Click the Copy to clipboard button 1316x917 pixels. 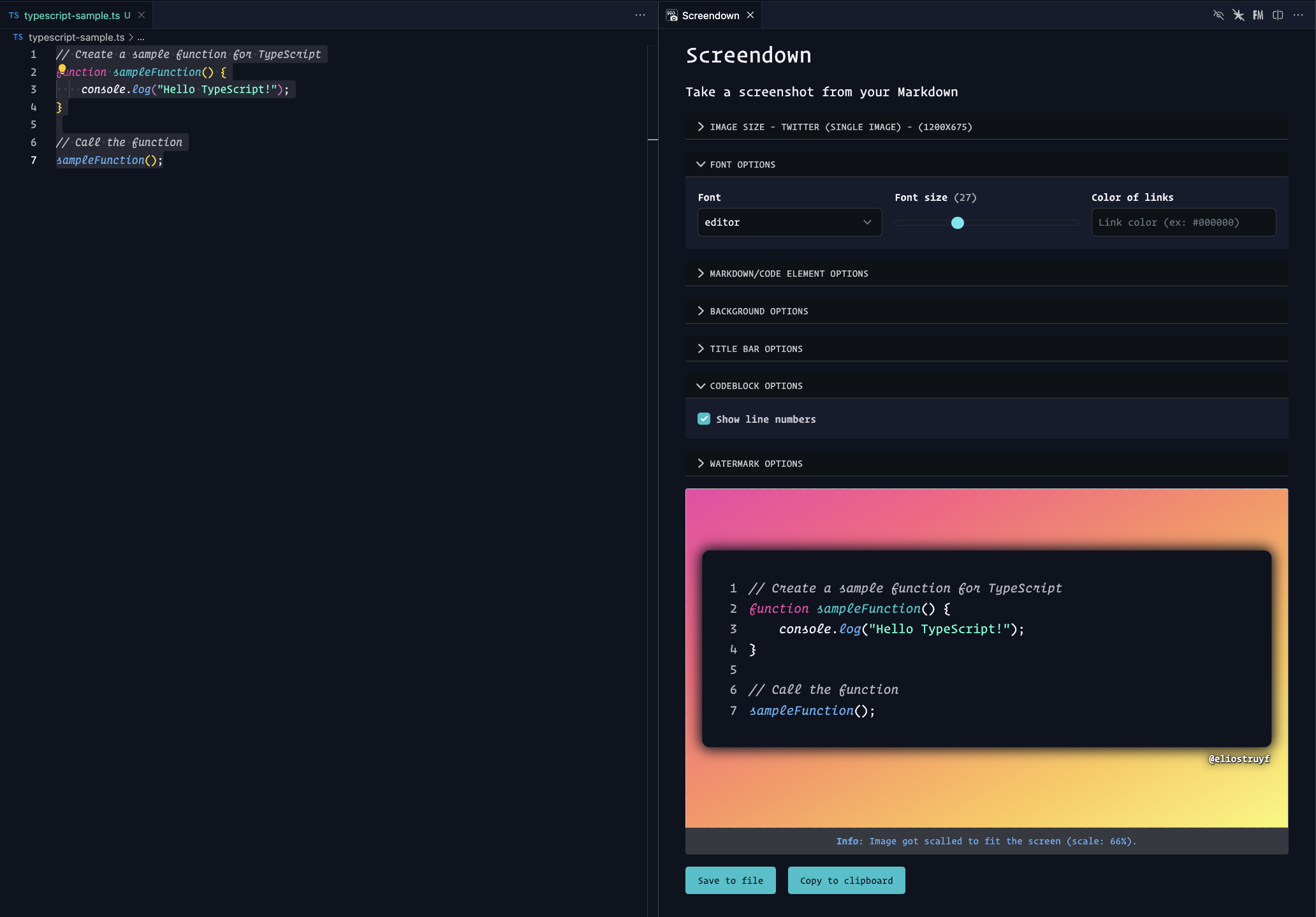click(x=846, y=881)
